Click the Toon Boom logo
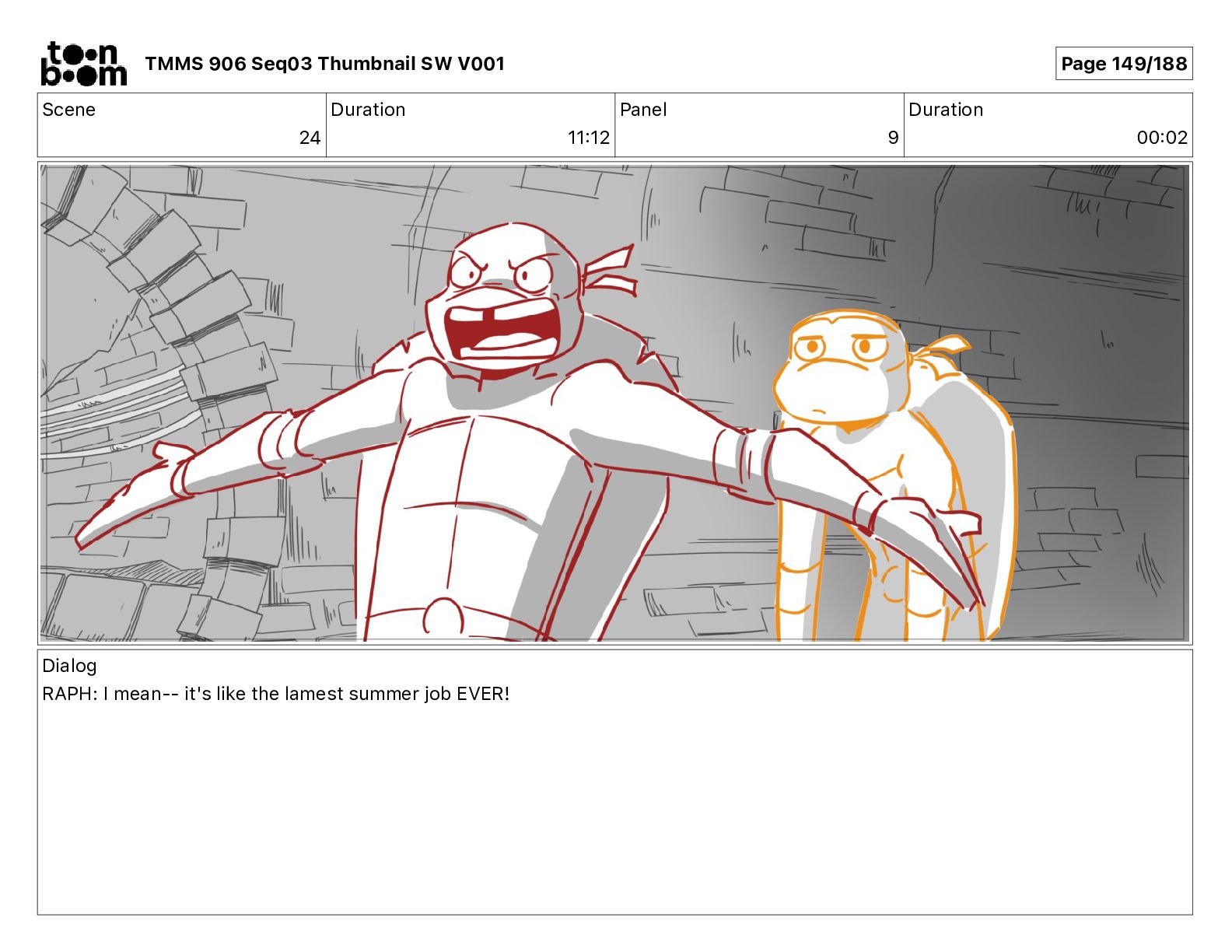This screenshot has width=1232, height=952. click(83, 63)
